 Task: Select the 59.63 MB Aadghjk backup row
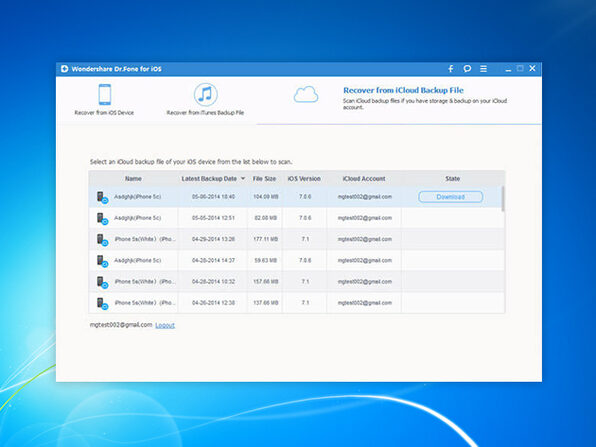click(x=296, y=260)
